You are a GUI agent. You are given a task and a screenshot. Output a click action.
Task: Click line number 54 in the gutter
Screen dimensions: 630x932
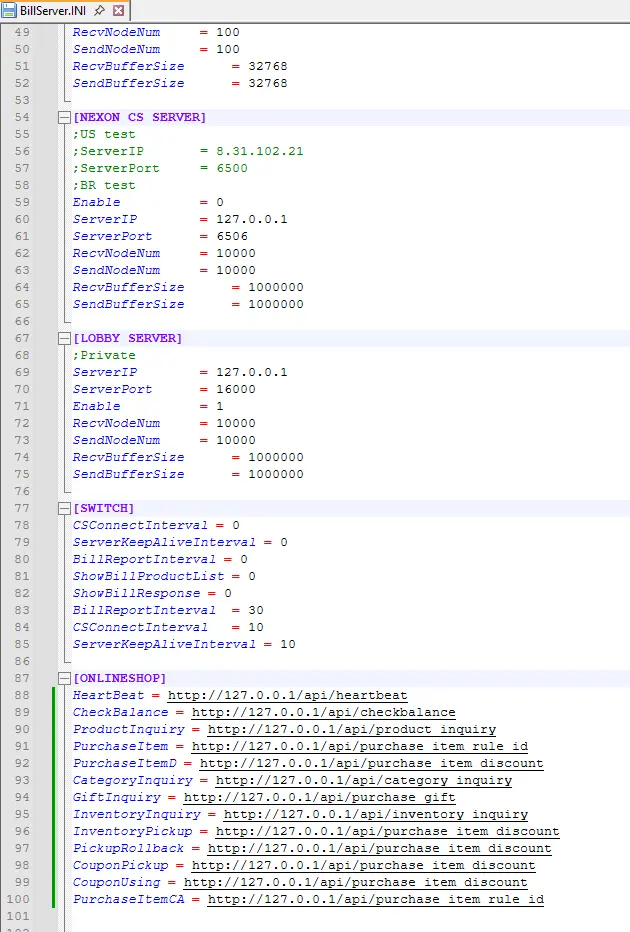pyautogui.click(x=22, y=117)
